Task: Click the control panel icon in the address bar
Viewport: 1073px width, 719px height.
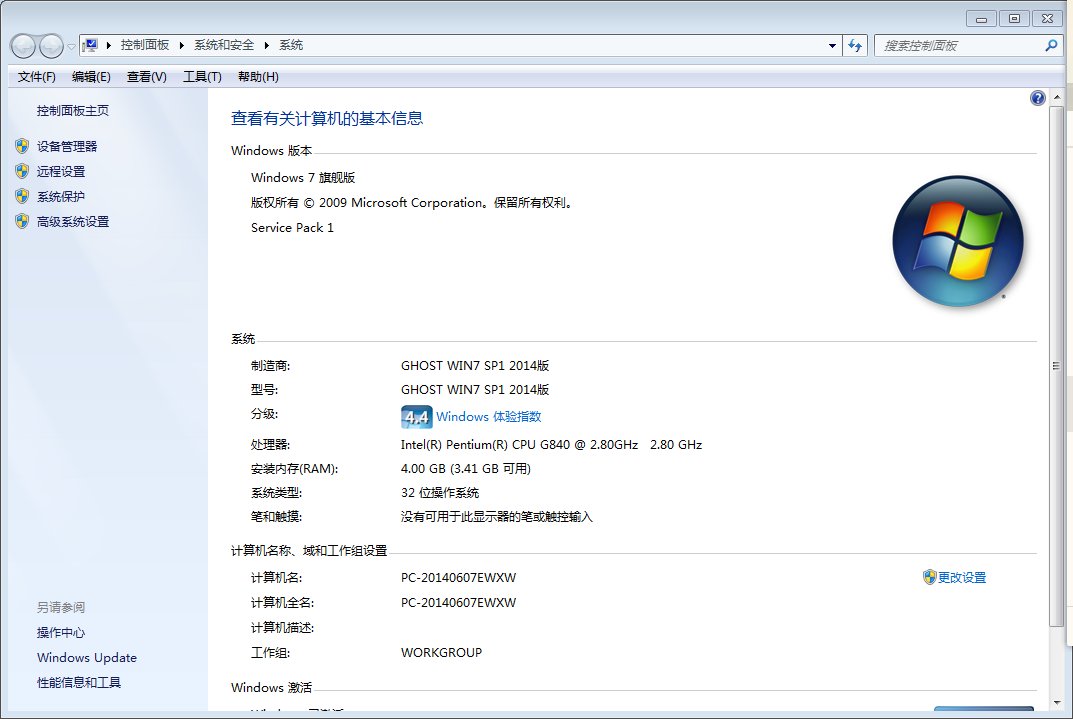Action: (88, 45)
